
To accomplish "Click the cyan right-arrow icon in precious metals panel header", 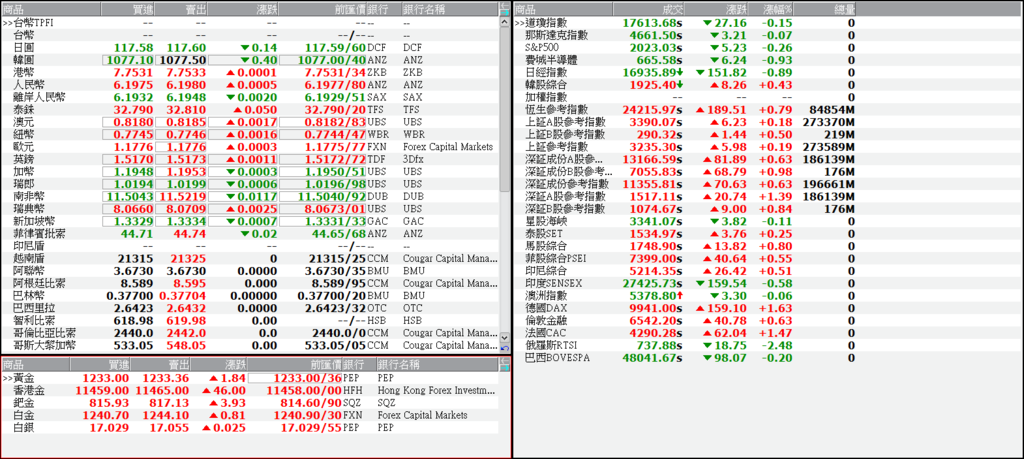I will [x=505, y=368].
